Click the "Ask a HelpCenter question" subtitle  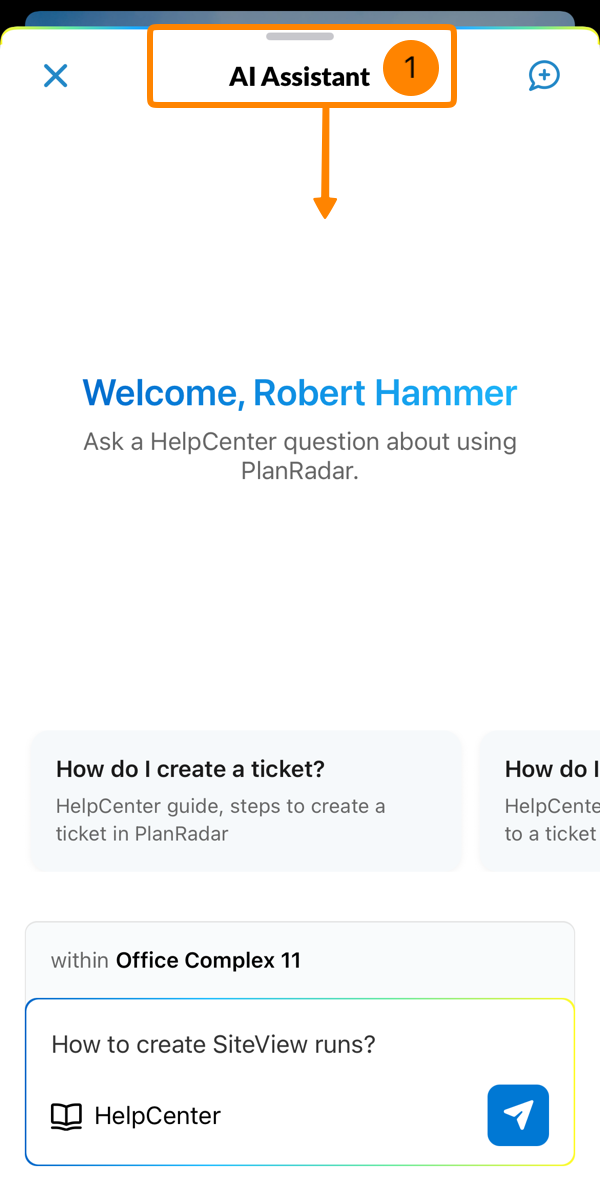coord(300,442)
